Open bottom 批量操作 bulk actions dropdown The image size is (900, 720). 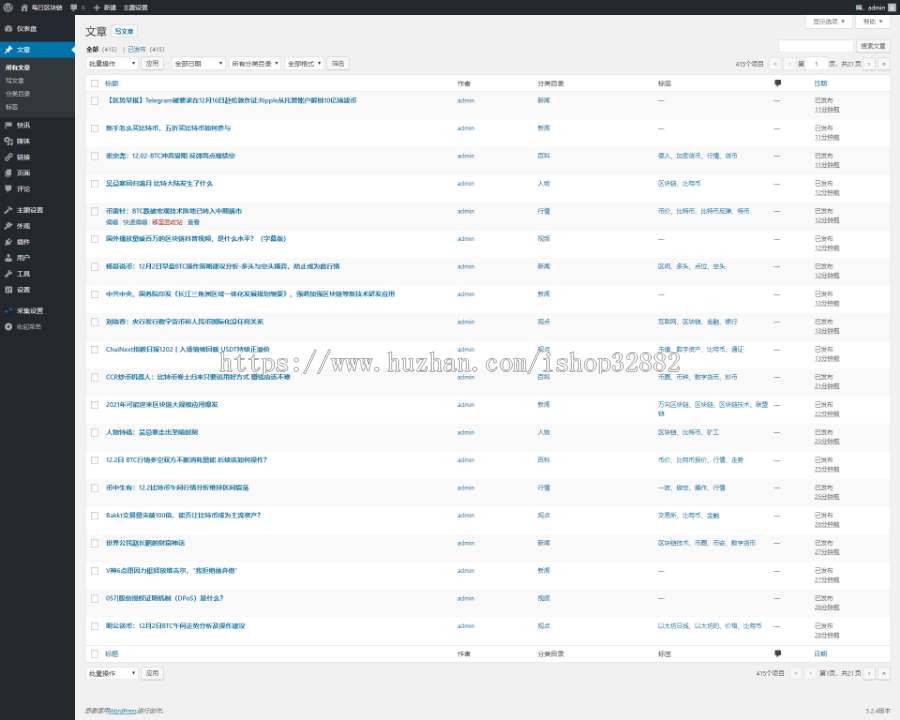click(x=112, y=673)
